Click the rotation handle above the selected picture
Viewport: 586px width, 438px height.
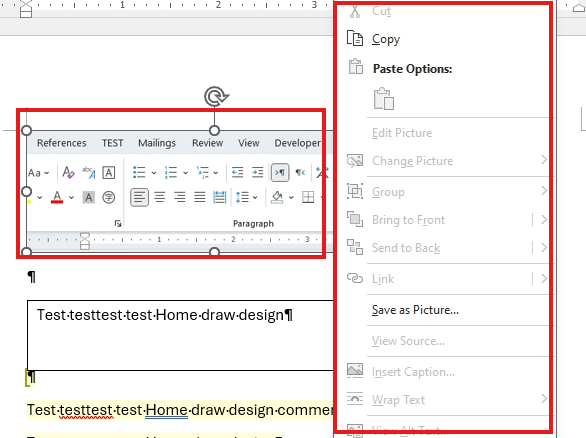[x=216, y=96]
